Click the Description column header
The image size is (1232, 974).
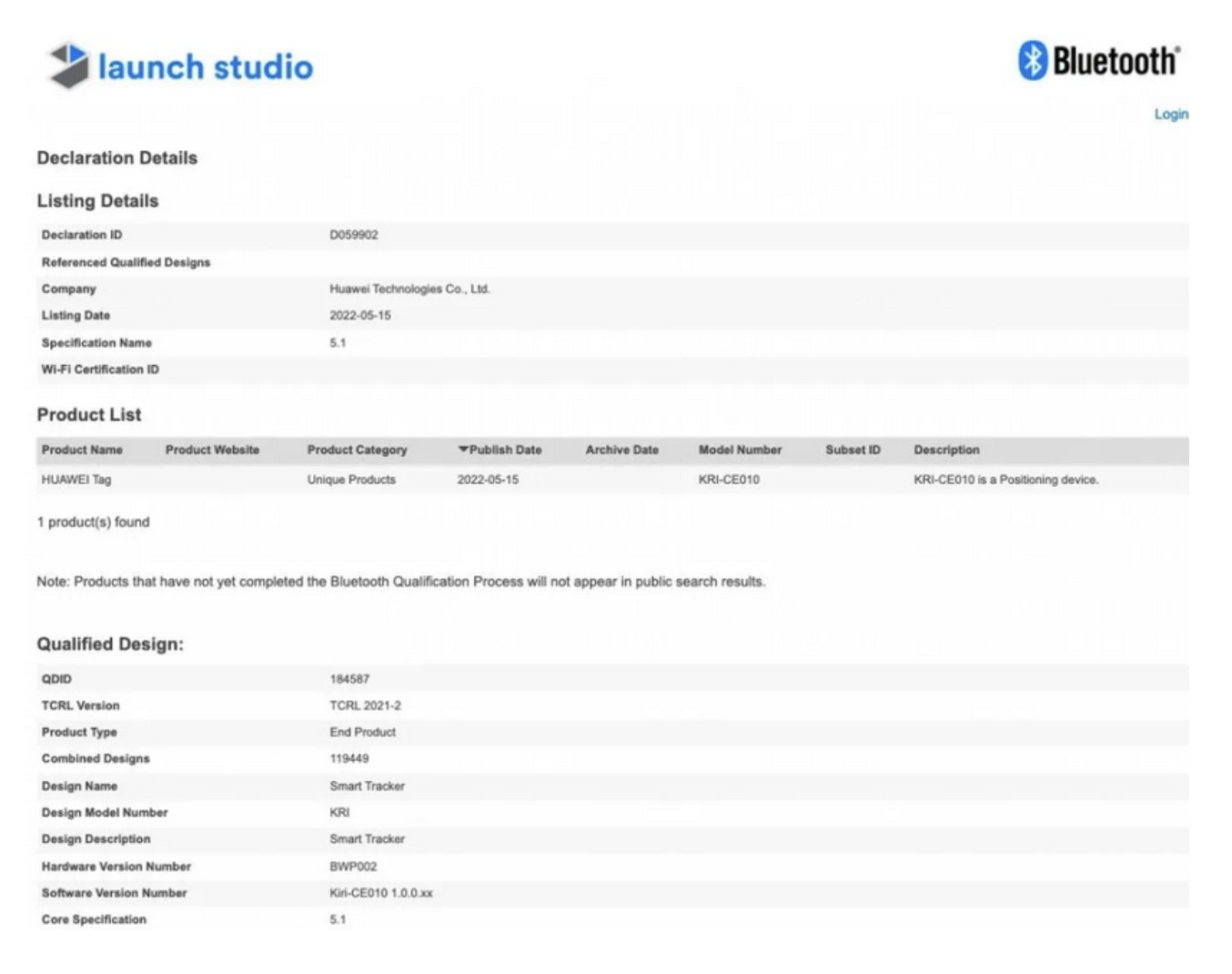pyautogui.click(x=946, y=450)
